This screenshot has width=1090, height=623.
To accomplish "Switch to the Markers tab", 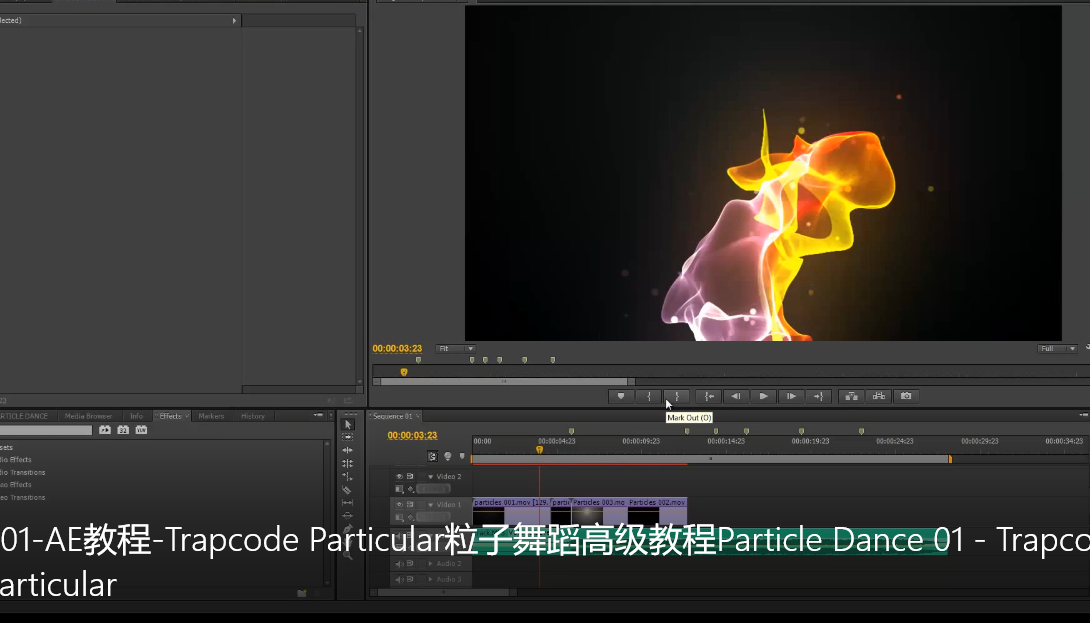I will (x=211, y=416).
